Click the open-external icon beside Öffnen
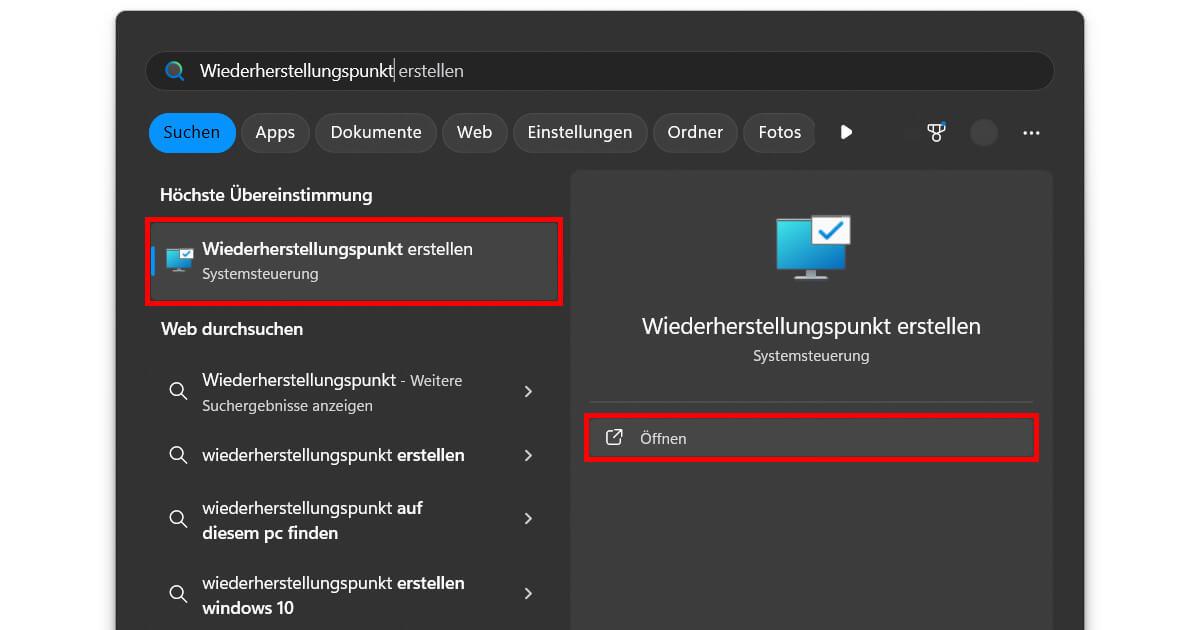The height and width of the screenshot is (630, 1200). (x=615, y=437)
